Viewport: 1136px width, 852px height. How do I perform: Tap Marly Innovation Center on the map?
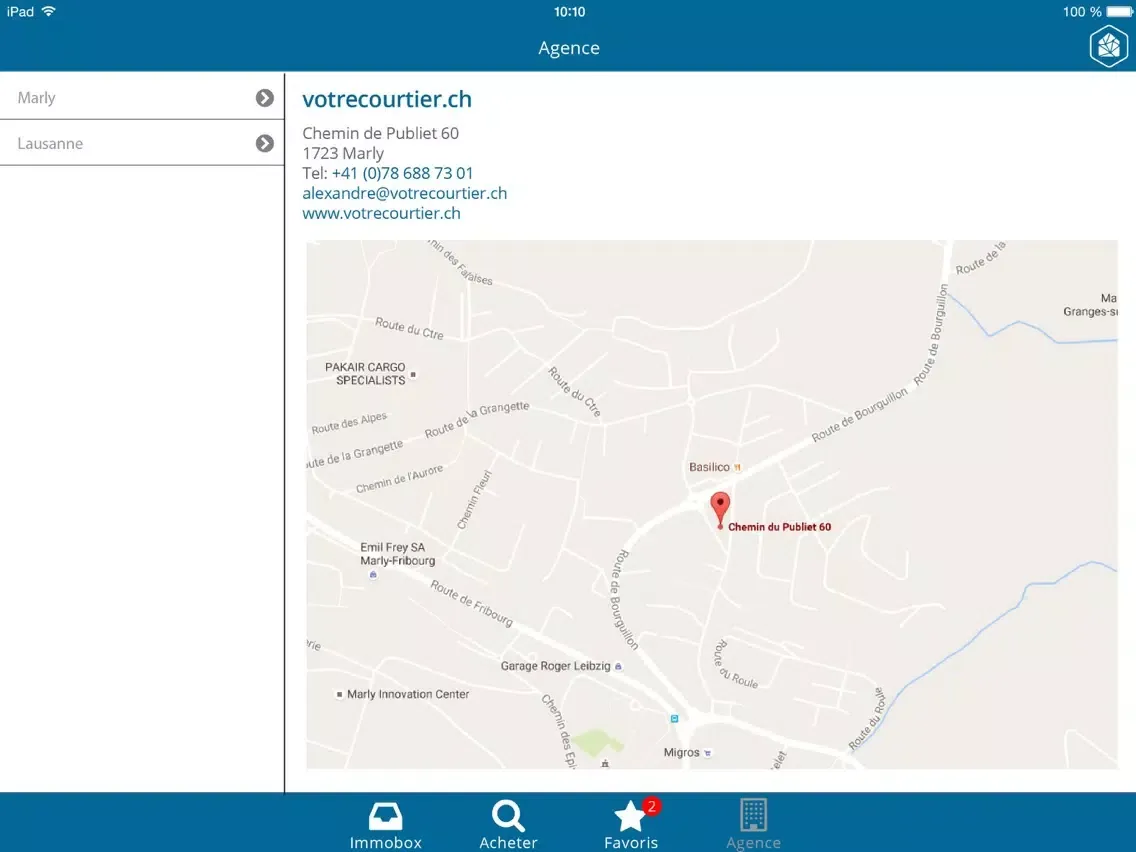pos(403,694)
